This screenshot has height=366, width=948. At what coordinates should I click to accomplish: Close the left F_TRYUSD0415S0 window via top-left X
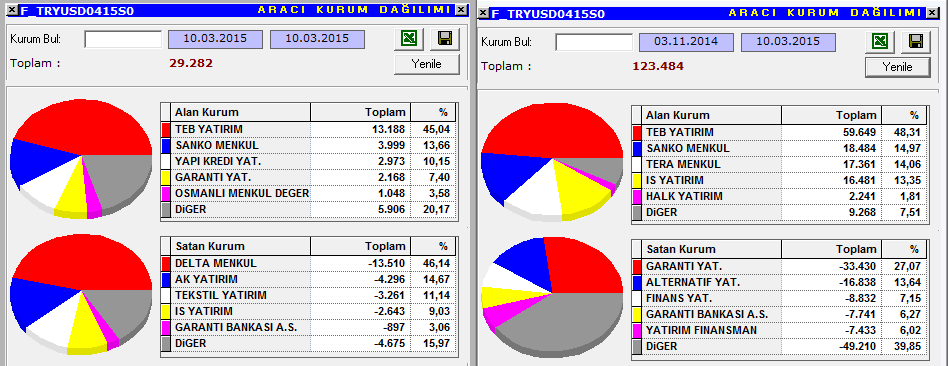pyautogui.click(x=11, y=10)
